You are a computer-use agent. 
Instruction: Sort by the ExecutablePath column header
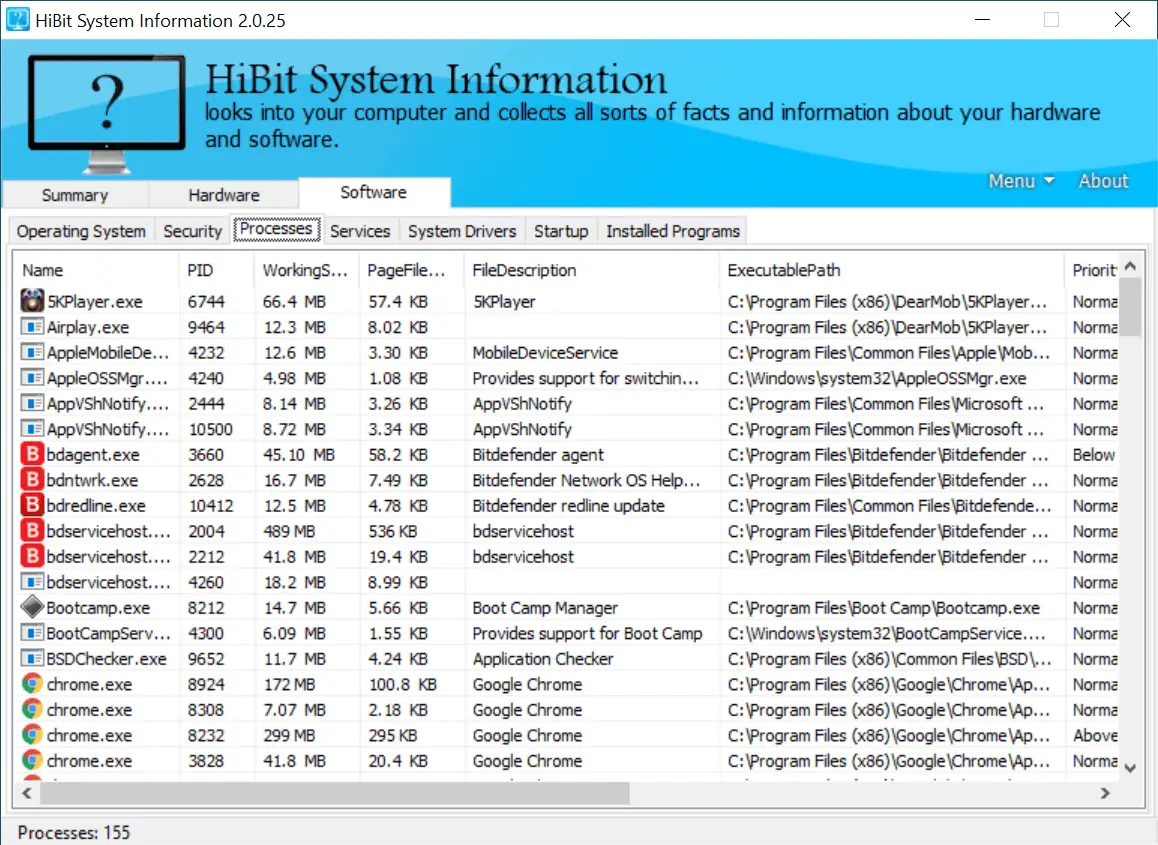point(891,270)
